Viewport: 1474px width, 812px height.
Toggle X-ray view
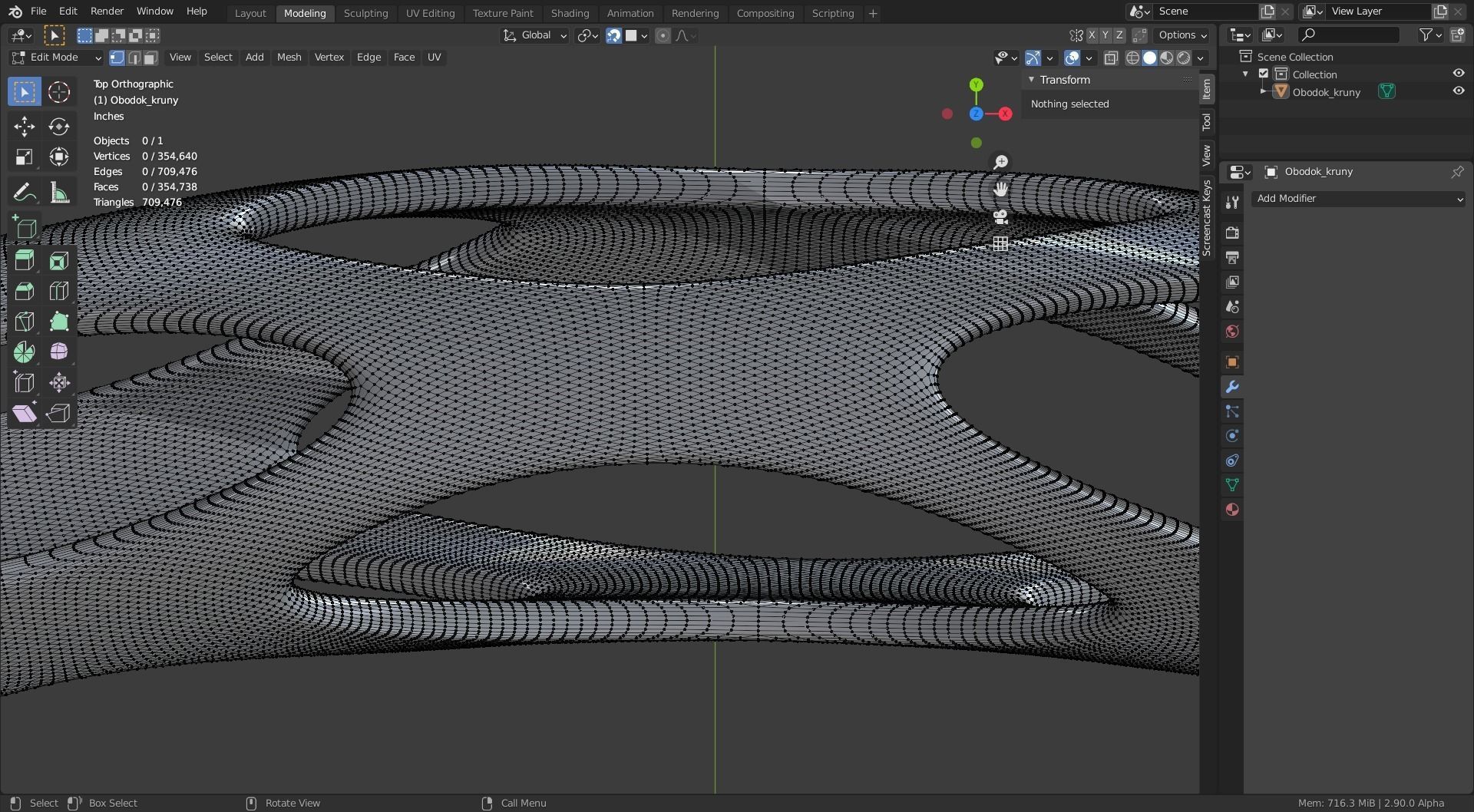tap(1111, 58)
